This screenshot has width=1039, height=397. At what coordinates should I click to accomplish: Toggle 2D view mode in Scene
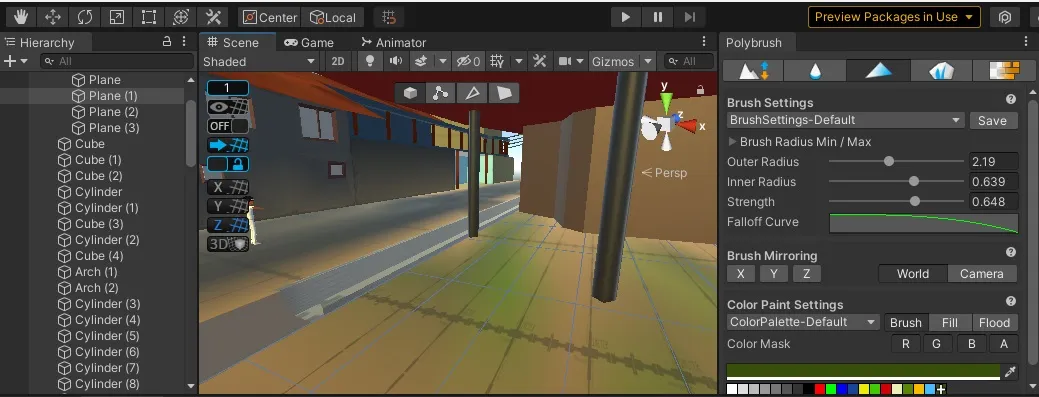pyautogui.click(x=338, y=62)
